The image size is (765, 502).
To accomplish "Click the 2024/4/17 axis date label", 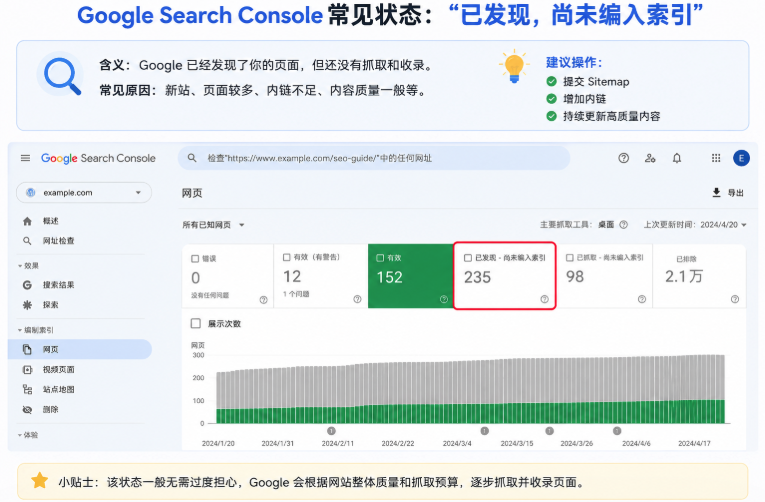I will point(694,443).
